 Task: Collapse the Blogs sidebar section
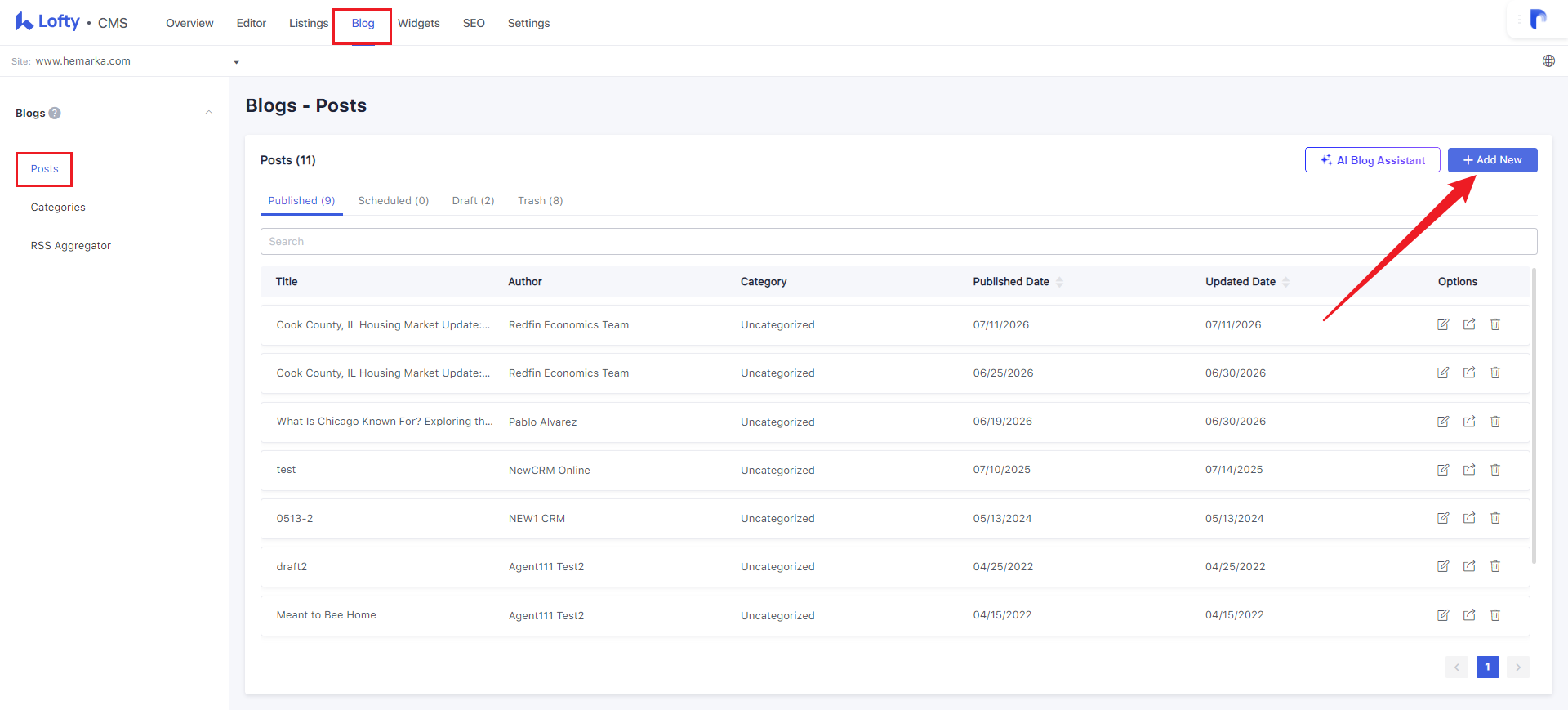coord(209,113)
